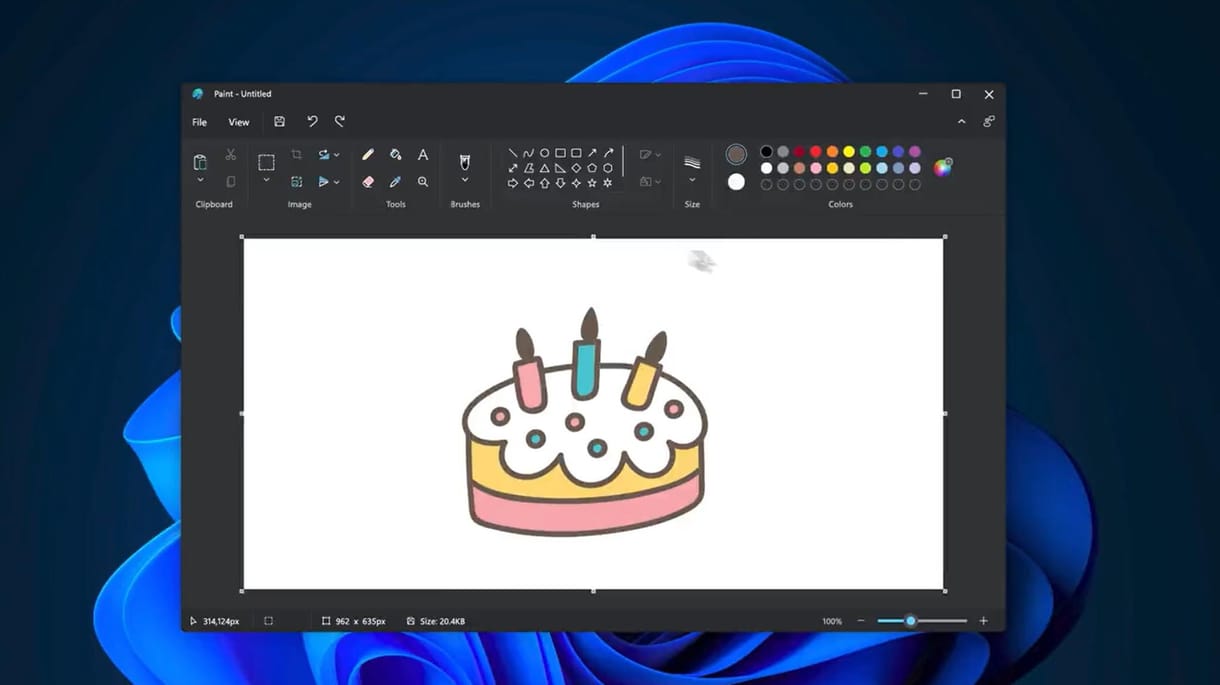Pick the Right arrow shape
This screenshot has width=1220, height=685.
pyautogui.click(x=513, y=183)
